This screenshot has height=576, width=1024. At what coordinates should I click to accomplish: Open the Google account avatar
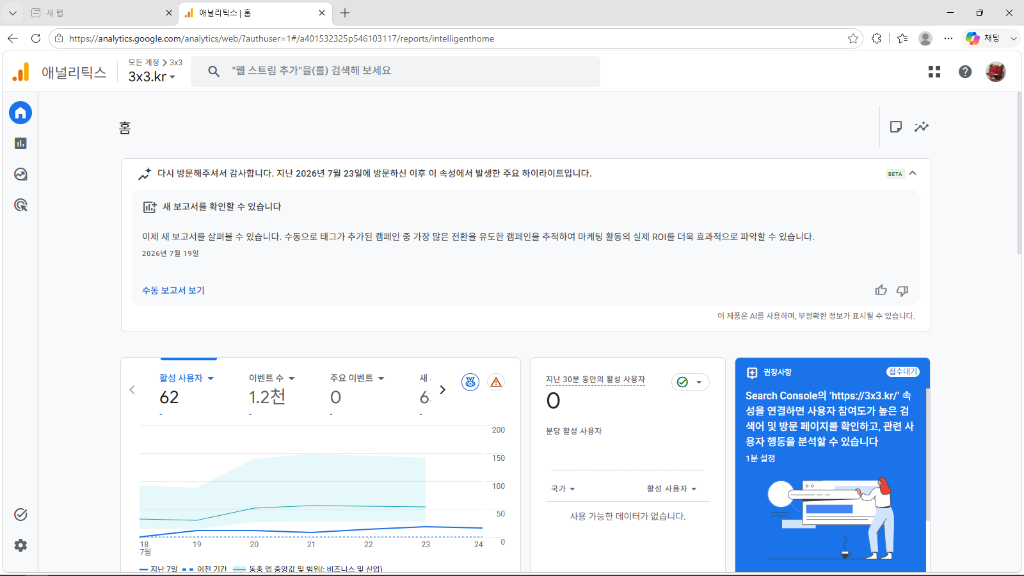pyautogui.click(x=996, y=72)
